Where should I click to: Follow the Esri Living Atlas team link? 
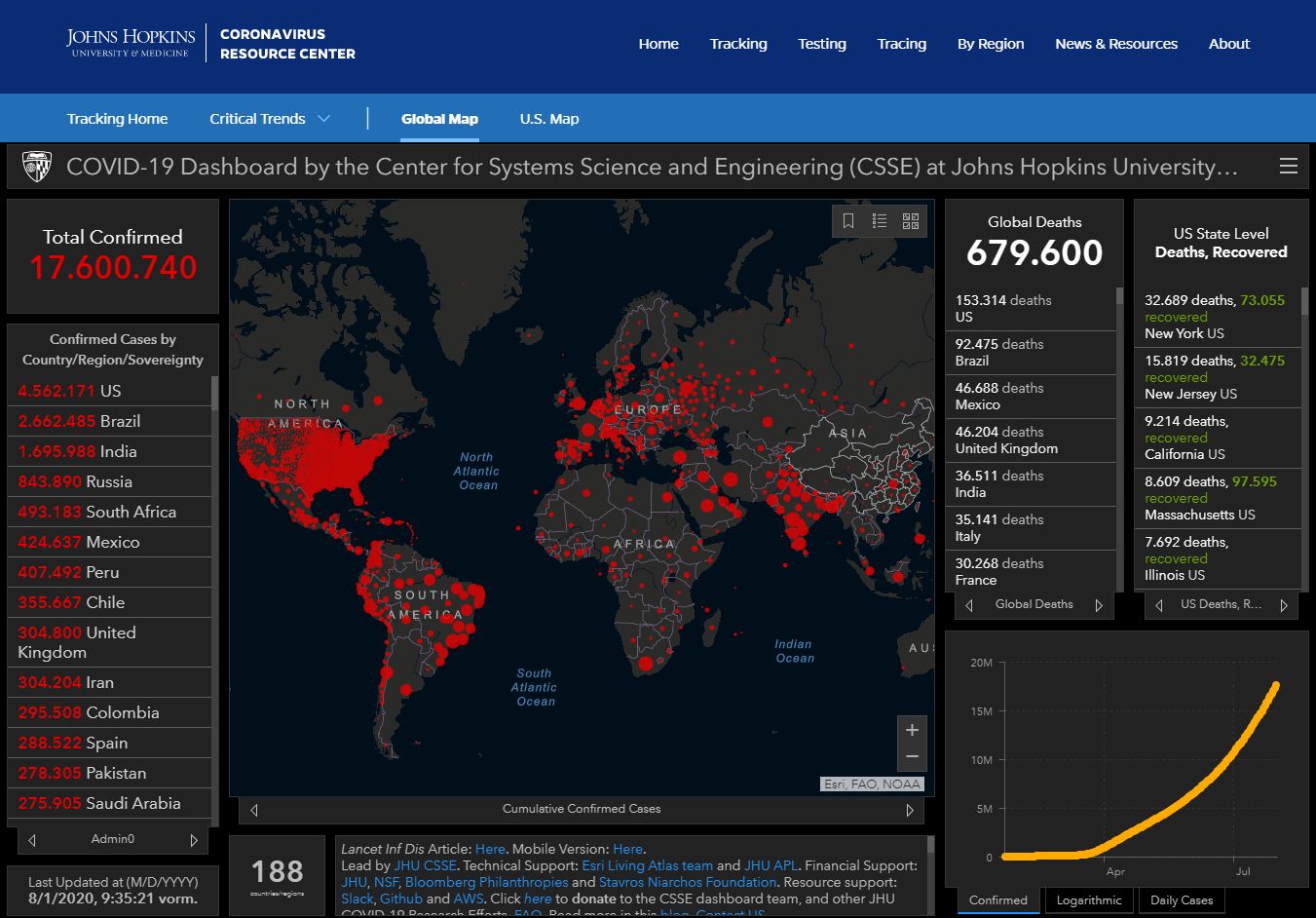click(647, 865)
